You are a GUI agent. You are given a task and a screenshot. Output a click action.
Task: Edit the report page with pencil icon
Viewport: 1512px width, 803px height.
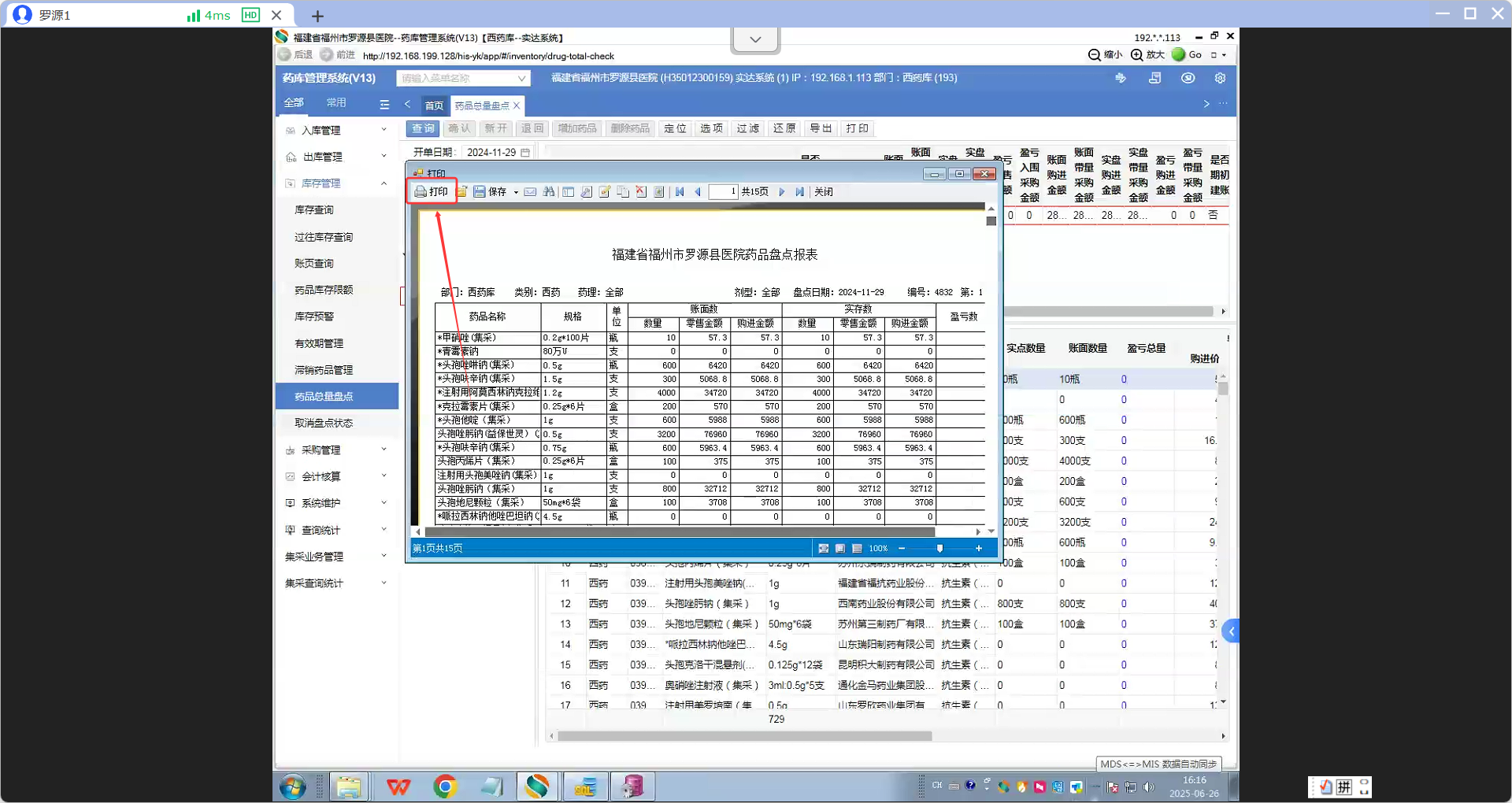(605, 191)
